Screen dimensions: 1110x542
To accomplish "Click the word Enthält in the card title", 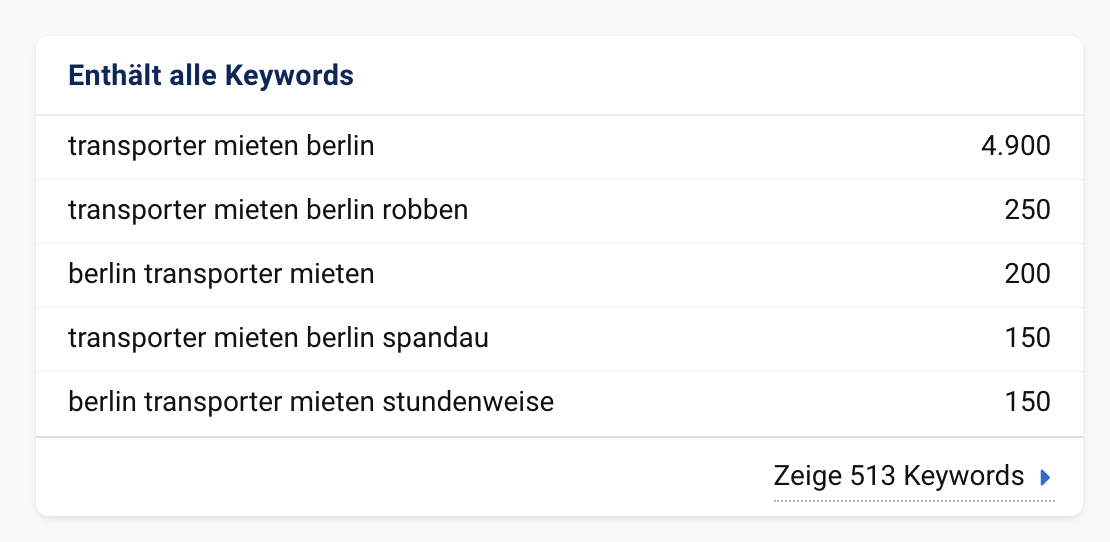I will [x=115, y=76].
